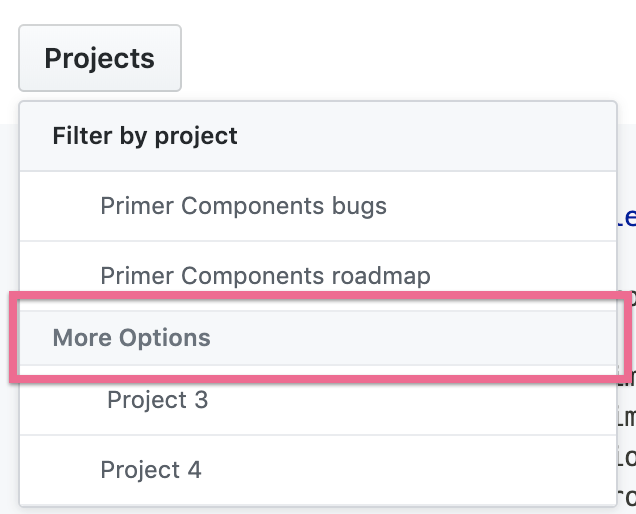Toggle the Primer Components bugs filter

click(x=243, y=206)
